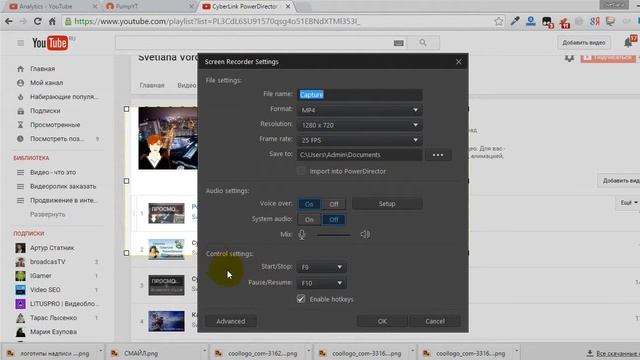The height and width of the screenshot is (360, 640).
Task: Open Start/Stop F9 hotkey dropdown
Action: pos(322,267)
